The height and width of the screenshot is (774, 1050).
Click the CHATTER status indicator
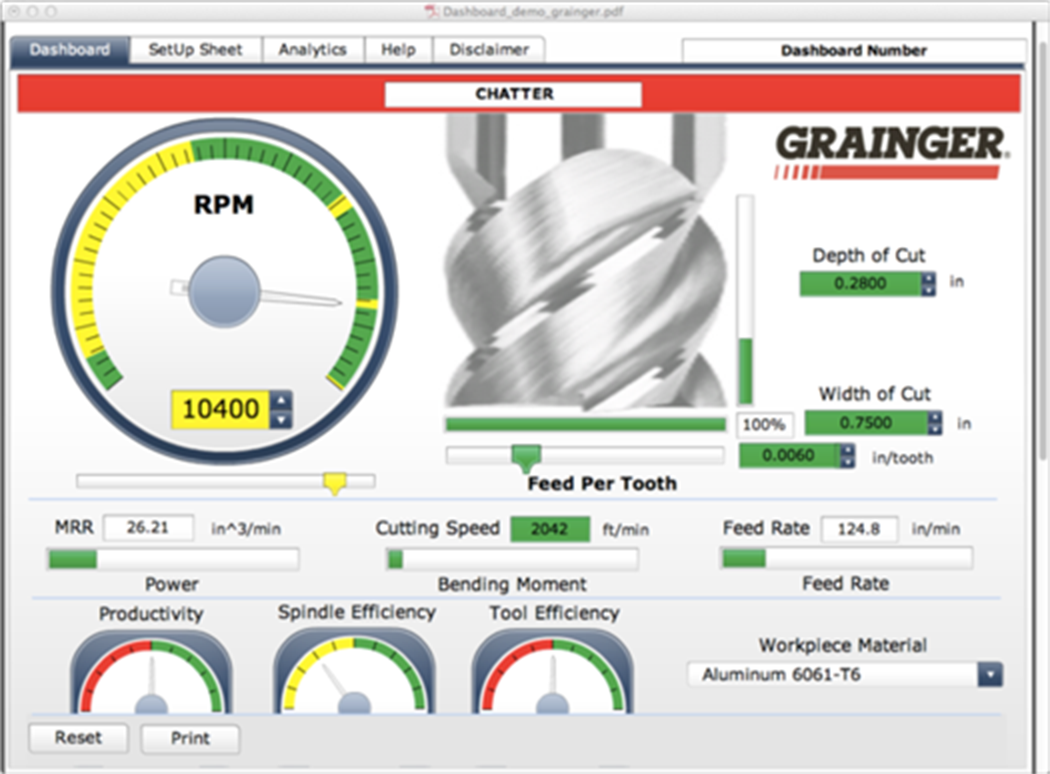[514, 94]
